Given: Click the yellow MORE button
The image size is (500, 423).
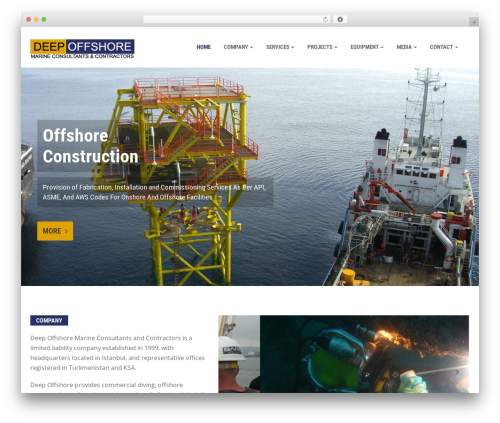Looking at the screenshot, I should point(55,231).
